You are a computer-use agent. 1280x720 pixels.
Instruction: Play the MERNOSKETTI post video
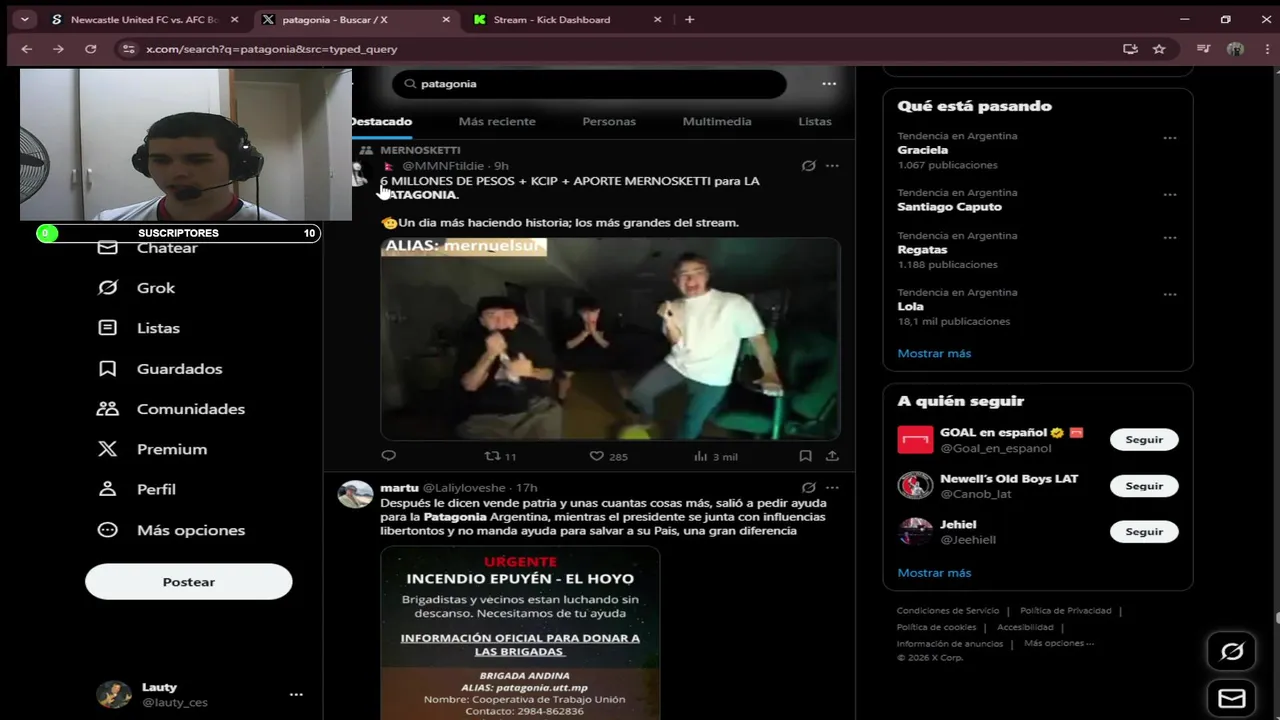pos(610,339)
